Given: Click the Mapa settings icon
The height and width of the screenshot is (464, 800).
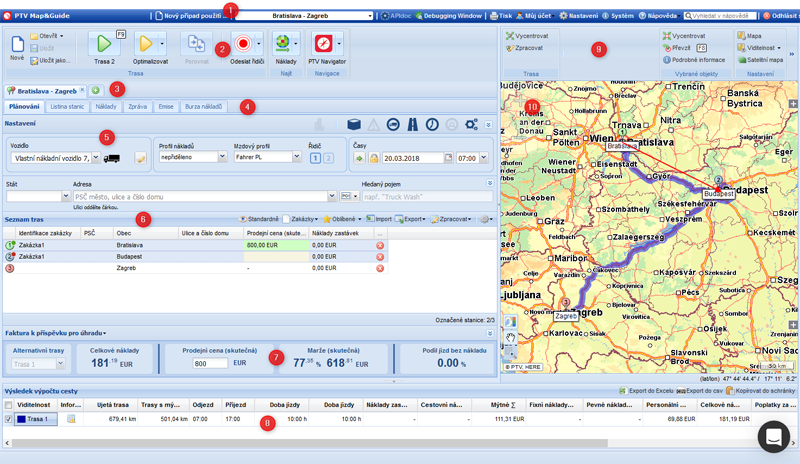Looking at the screenshot, I should pos(741,36).
